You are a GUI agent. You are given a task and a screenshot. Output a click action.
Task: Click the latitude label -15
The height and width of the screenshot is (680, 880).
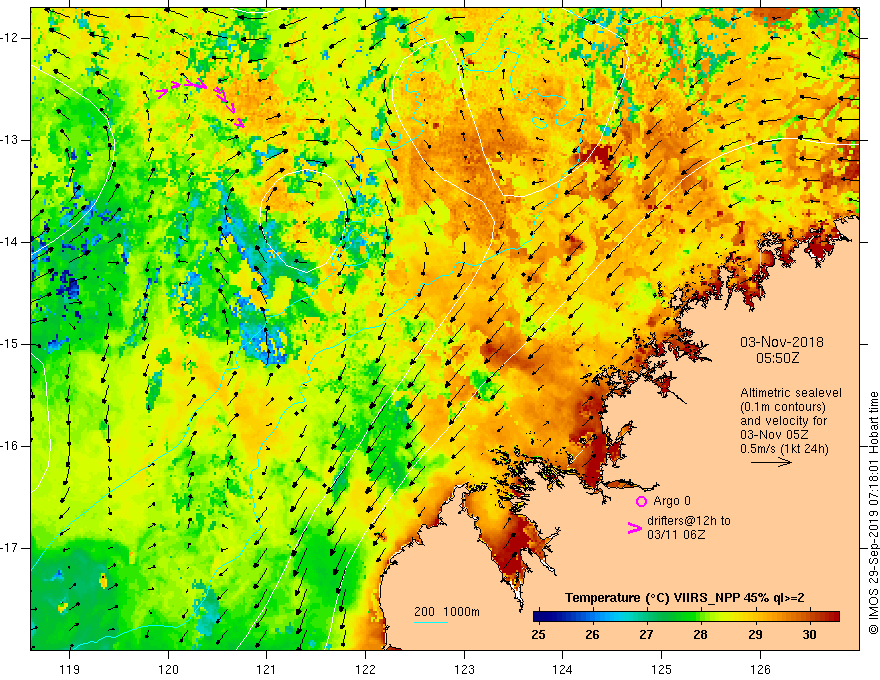10,344
